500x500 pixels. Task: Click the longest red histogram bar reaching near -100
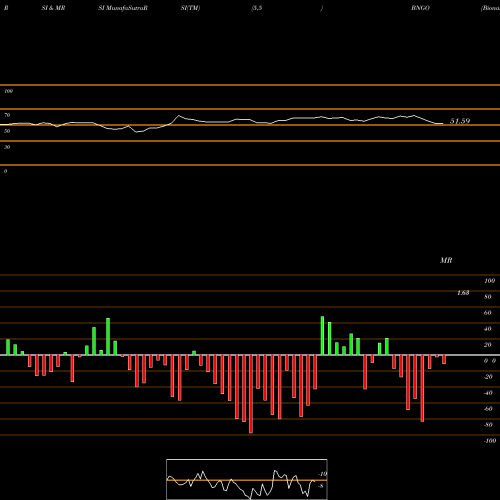point(251,394)
